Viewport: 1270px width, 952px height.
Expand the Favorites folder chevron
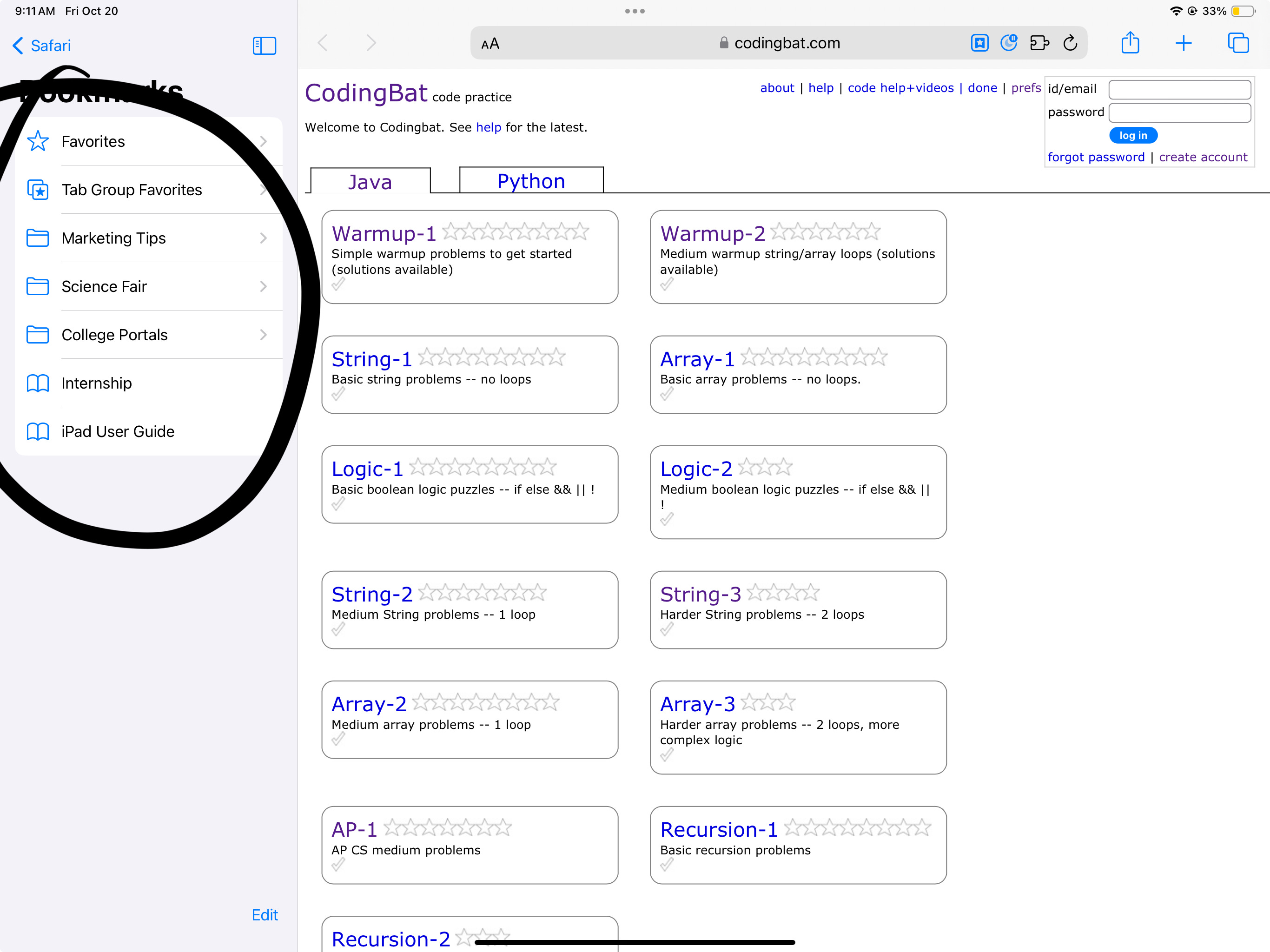[264, 141]
